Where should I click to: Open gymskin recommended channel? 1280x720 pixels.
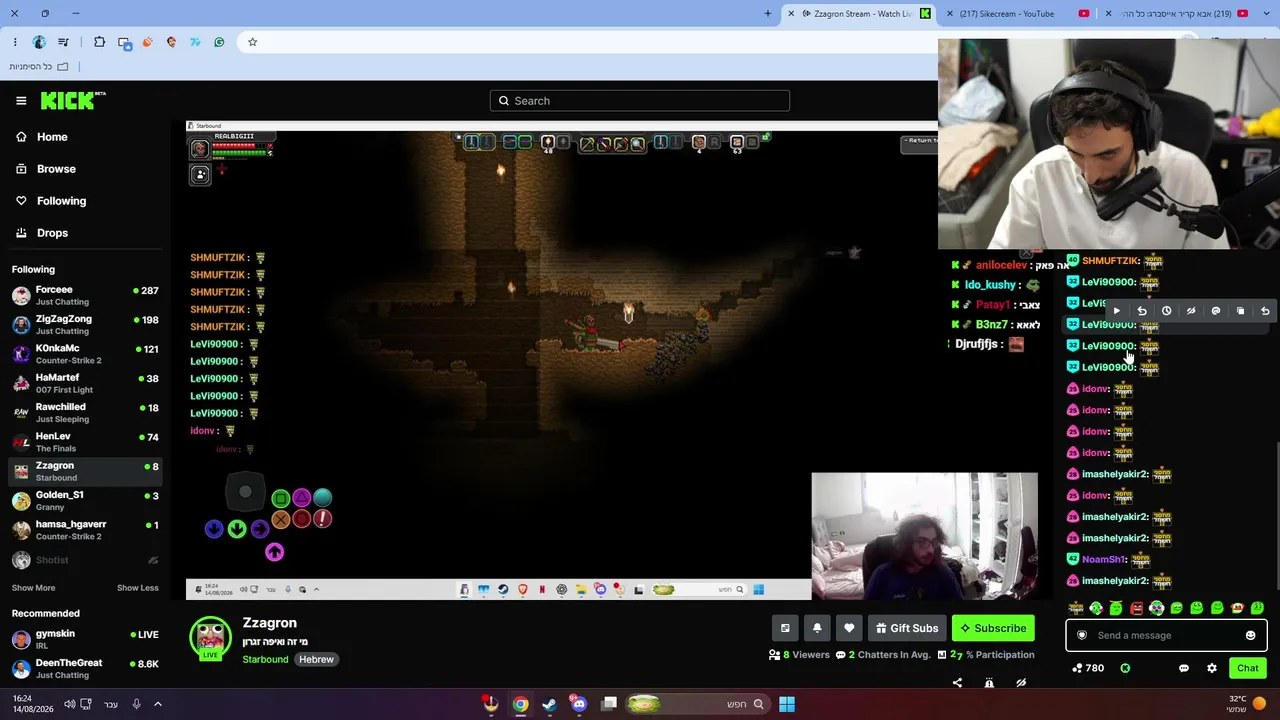85,639
